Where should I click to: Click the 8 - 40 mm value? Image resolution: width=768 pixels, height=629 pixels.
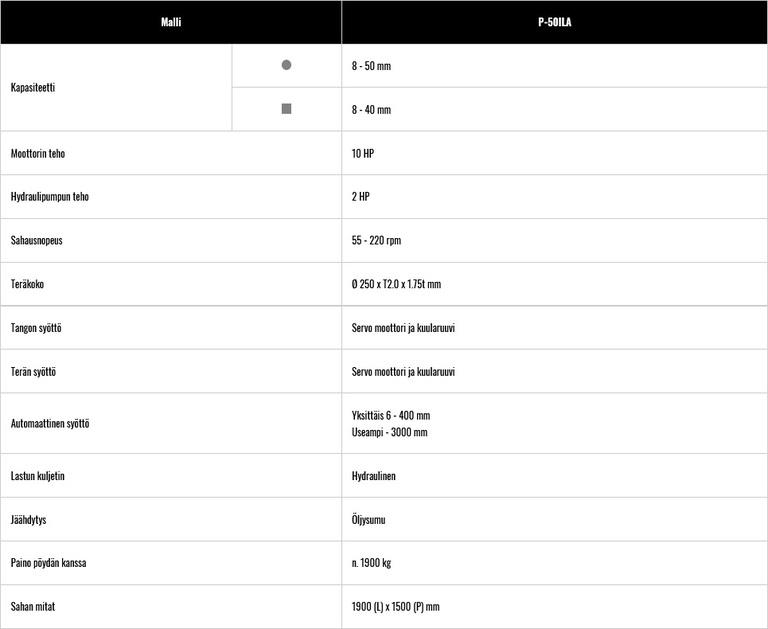[371, 110]
